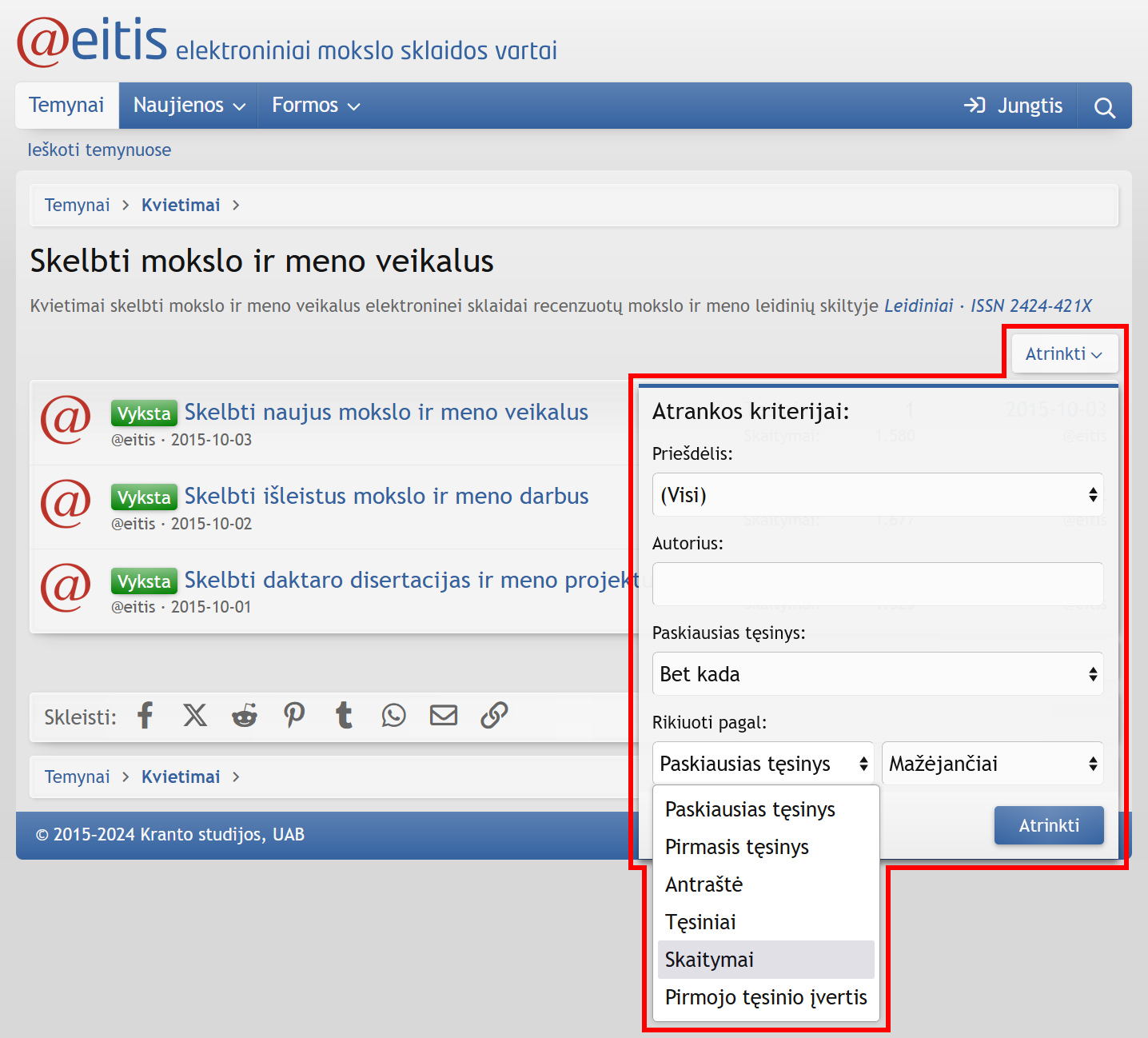Go to Kvietimai in bottom breadcrumb
This screenshot has width=1148, height=1038.
(x=181, y=777)
